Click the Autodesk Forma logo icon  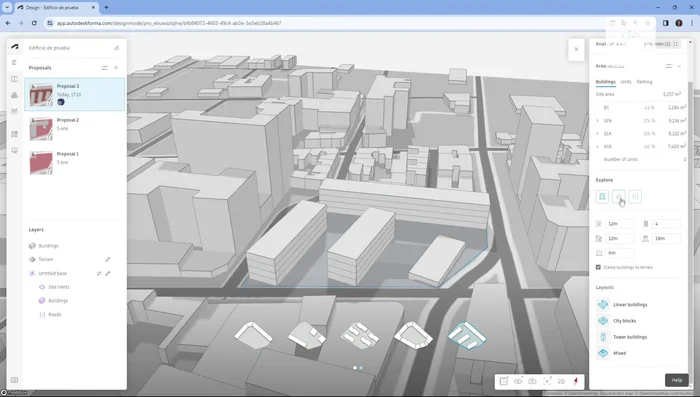point(15,46)
